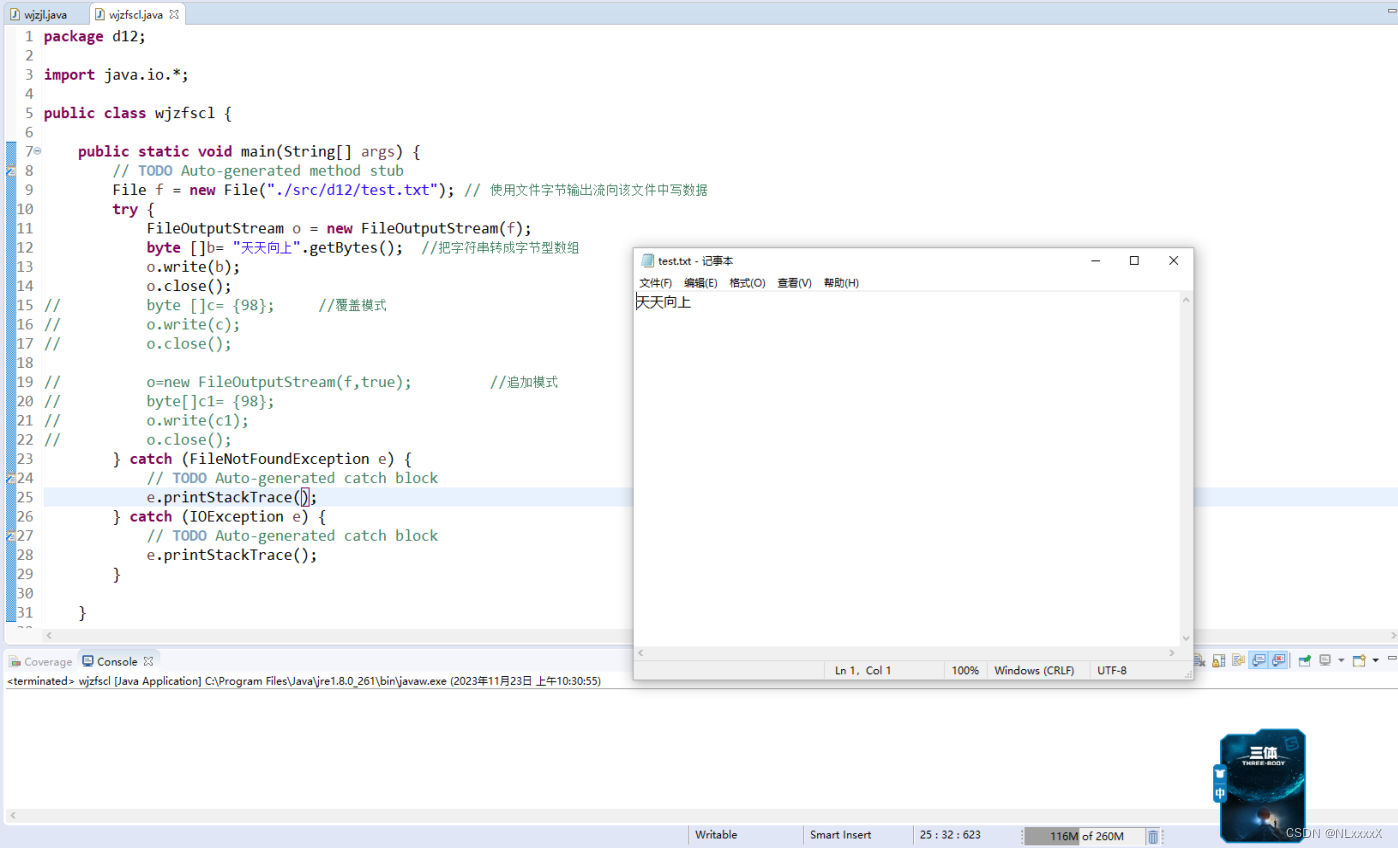Pin the Console view
1398x848 pixels.
tap(1304, 660)
